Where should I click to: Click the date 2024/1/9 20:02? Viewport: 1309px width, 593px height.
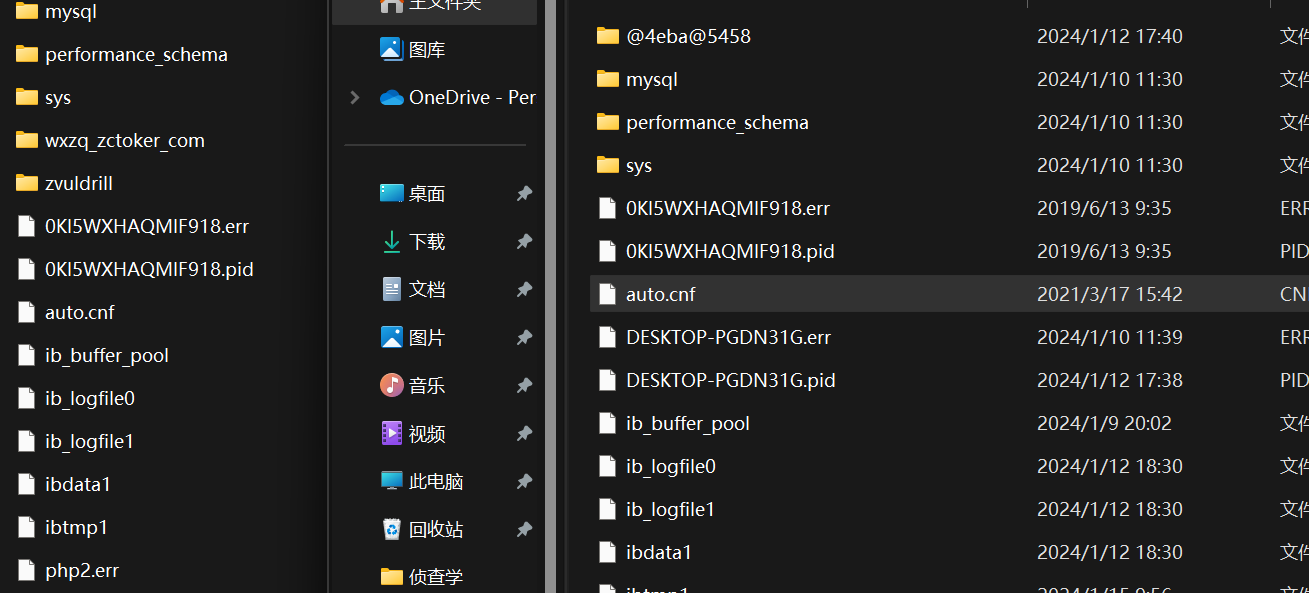[x=1104, y=423]
